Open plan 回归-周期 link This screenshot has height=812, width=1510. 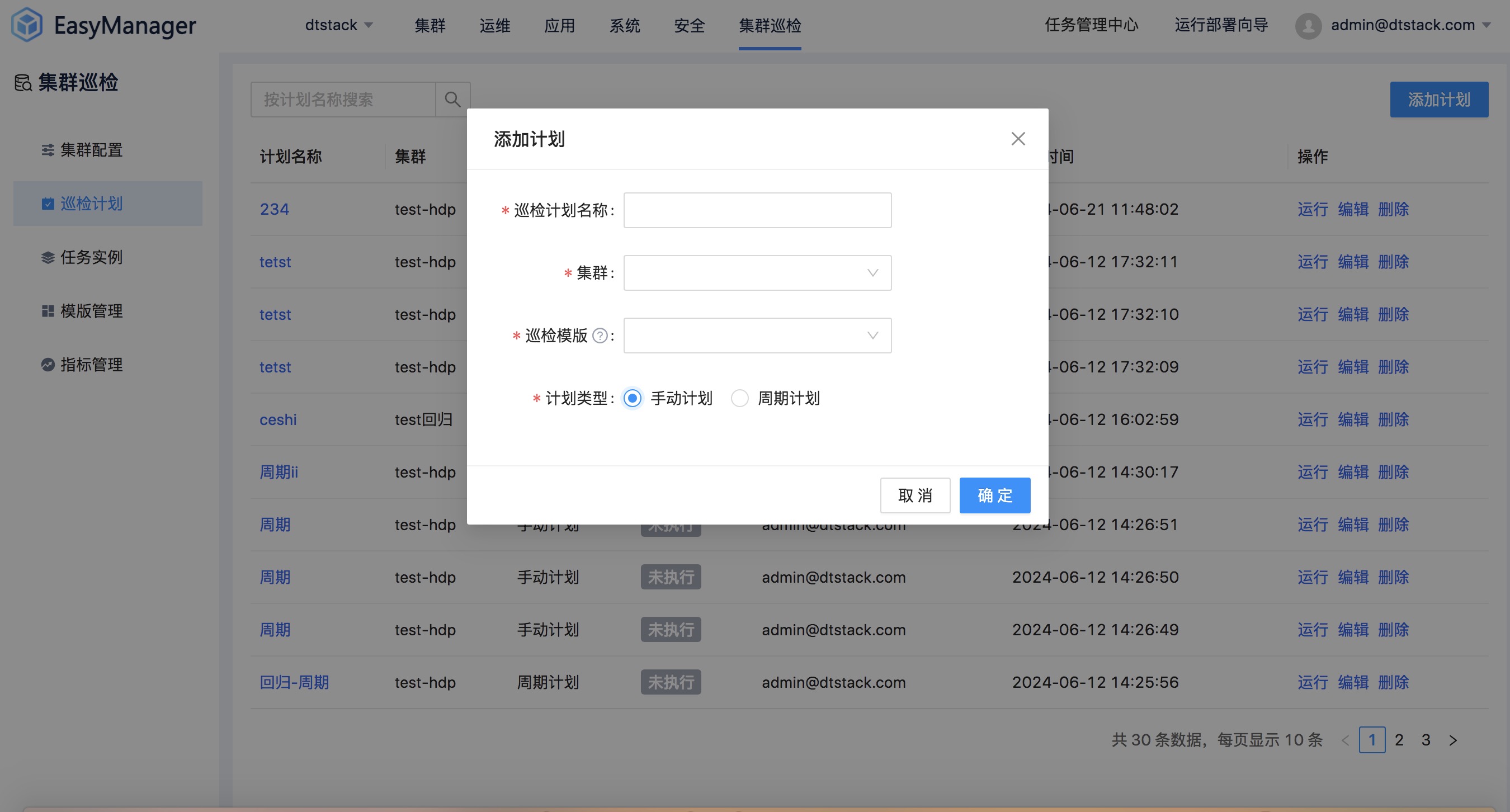[294, 682]
